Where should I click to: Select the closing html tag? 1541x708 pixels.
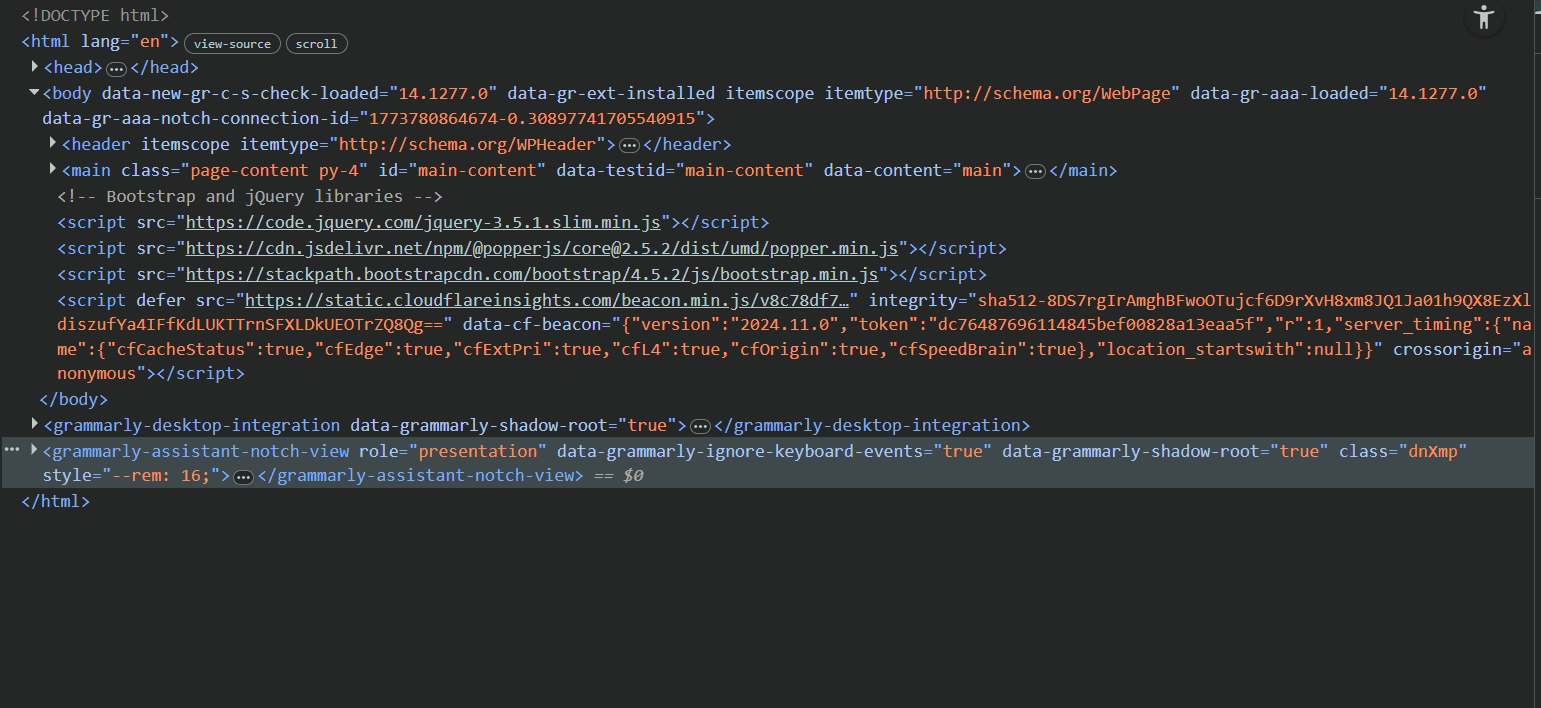click(x=56, y=501)
